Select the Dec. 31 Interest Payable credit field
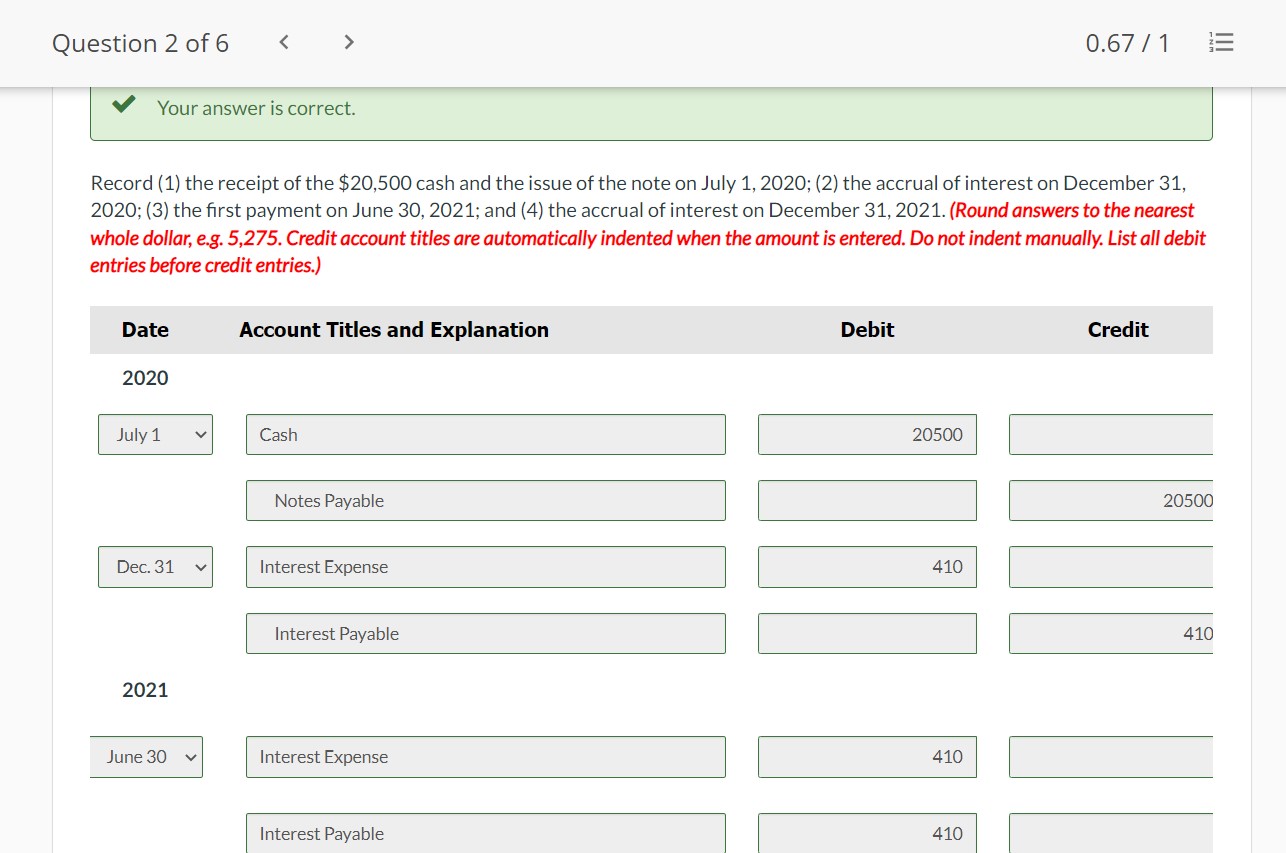Viewport: 1286px width, 853px height. 1111,634
